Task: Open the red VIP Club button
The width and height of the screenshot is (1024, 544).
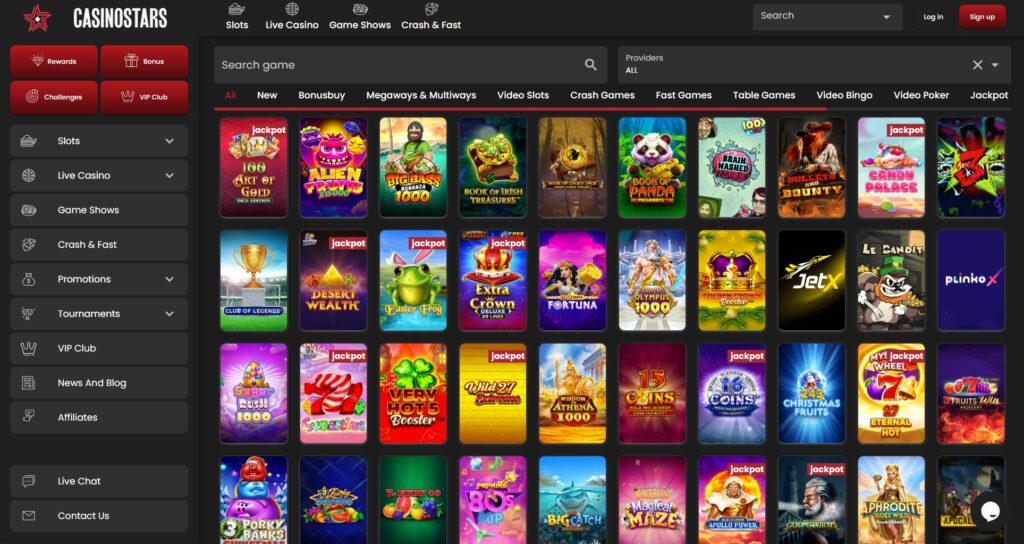Action: (144, 97)
